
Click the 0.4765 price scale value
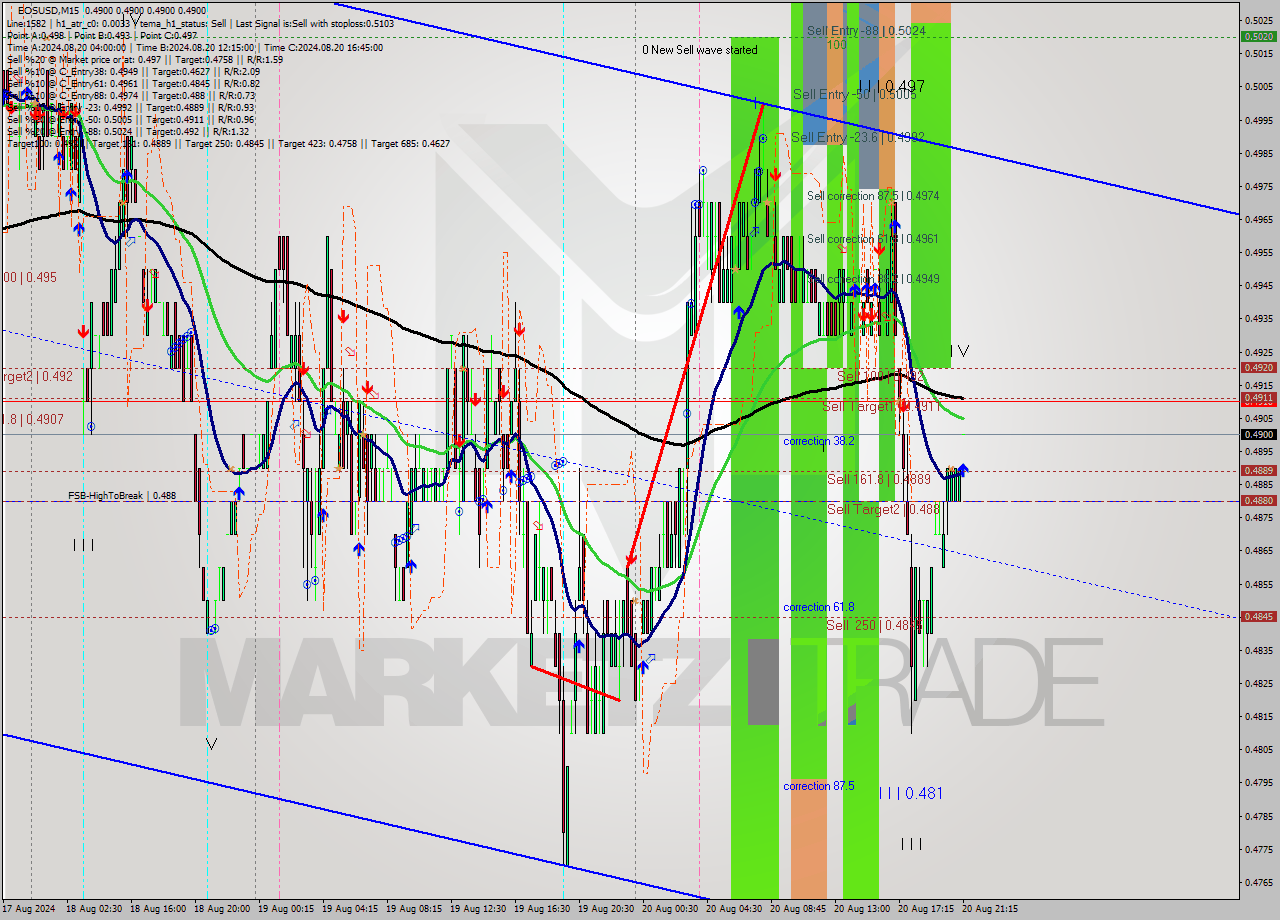[1259, 882]
